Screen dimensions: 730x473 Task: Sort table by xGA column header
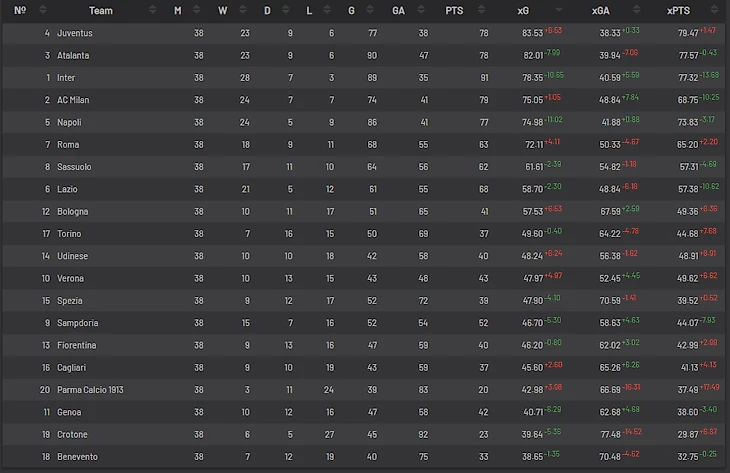coord(600,10)
